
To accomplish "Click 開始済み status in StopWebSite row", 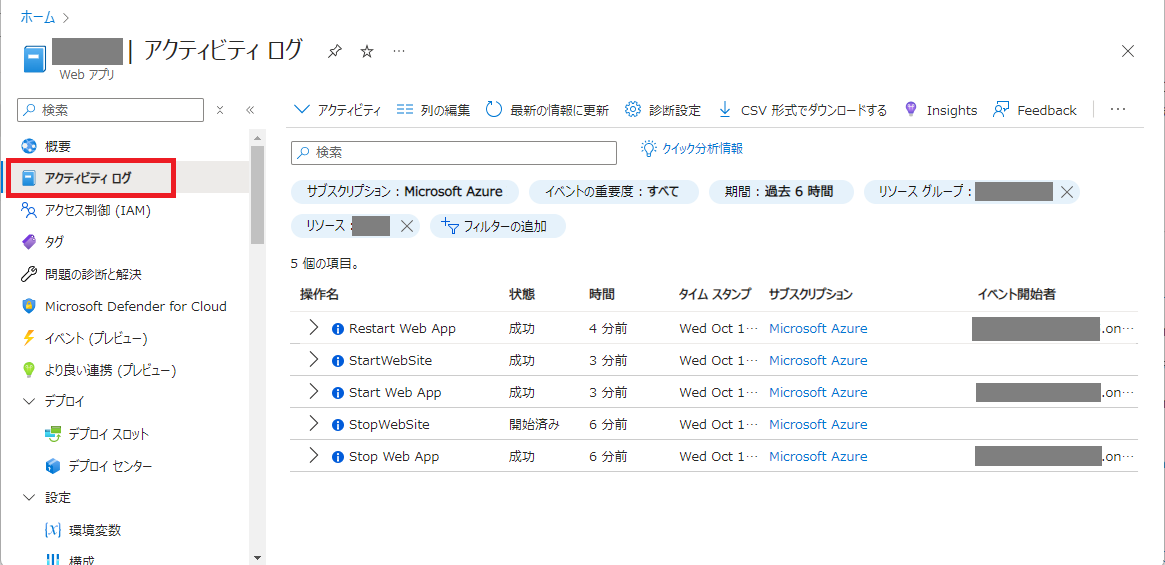I will pos(533,424).
